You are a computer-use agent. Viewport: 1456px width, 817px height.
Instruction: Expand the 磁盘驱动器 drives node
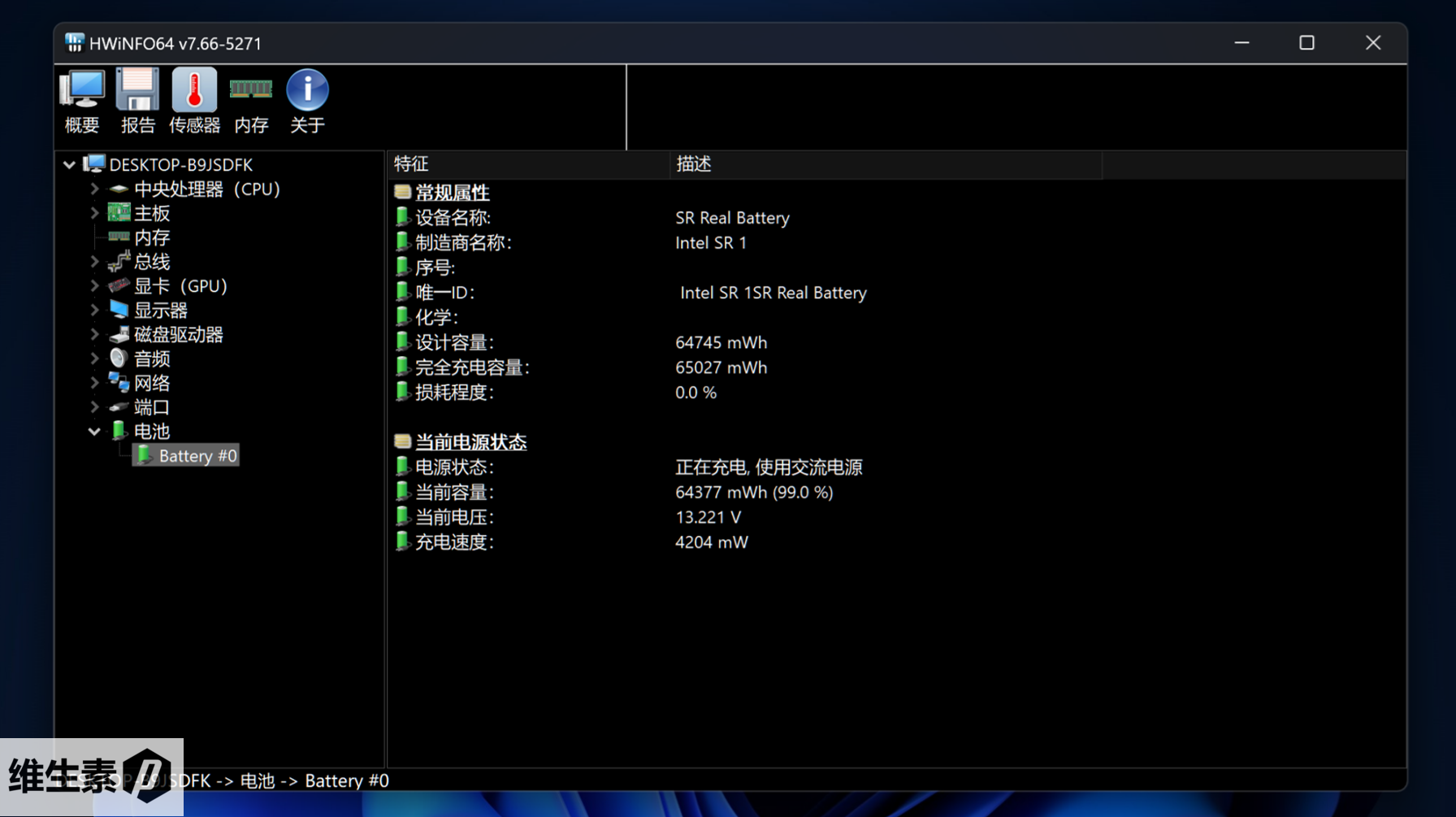(94, 334)
